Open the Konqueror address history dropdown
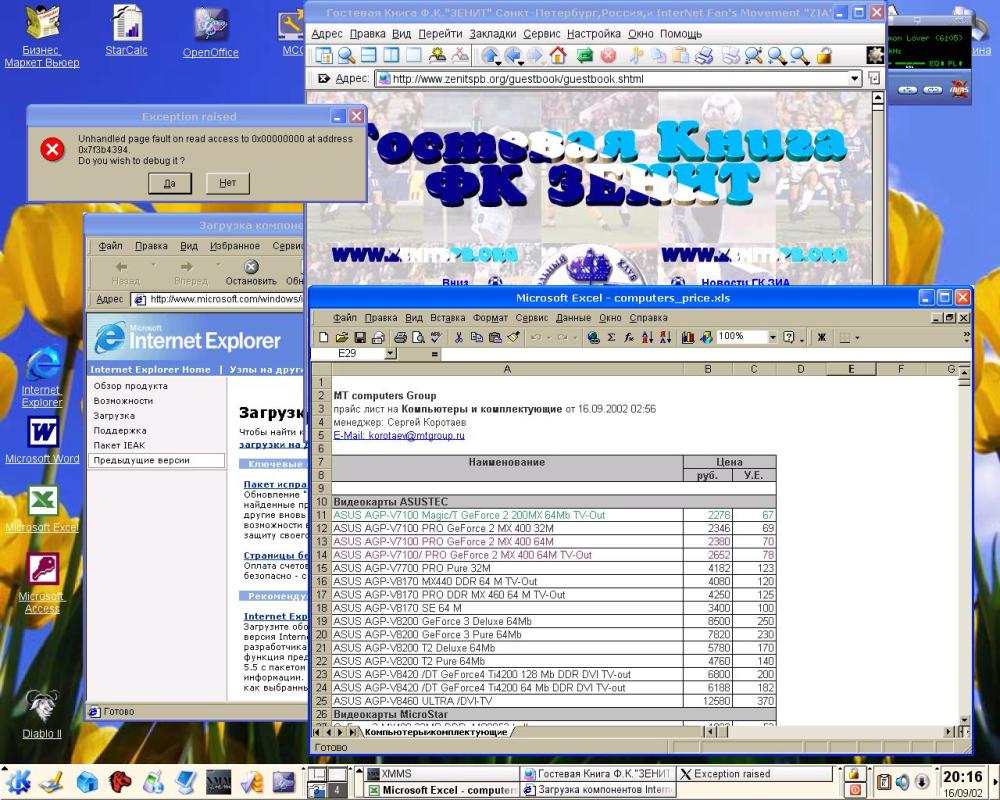The image size is (1000, 800). click(854, 79)
